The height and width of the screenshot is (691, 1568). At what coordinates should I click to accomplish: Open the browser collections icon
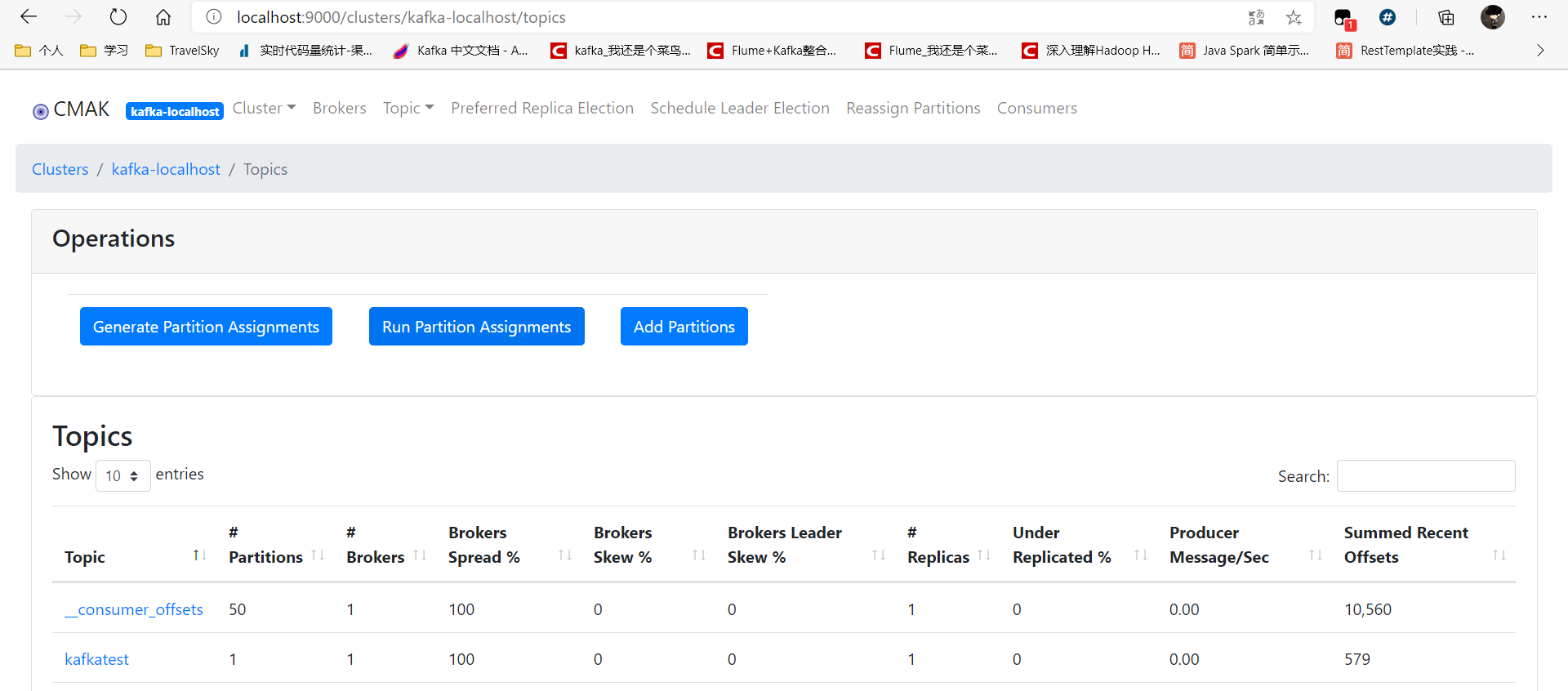(1446, 17)
